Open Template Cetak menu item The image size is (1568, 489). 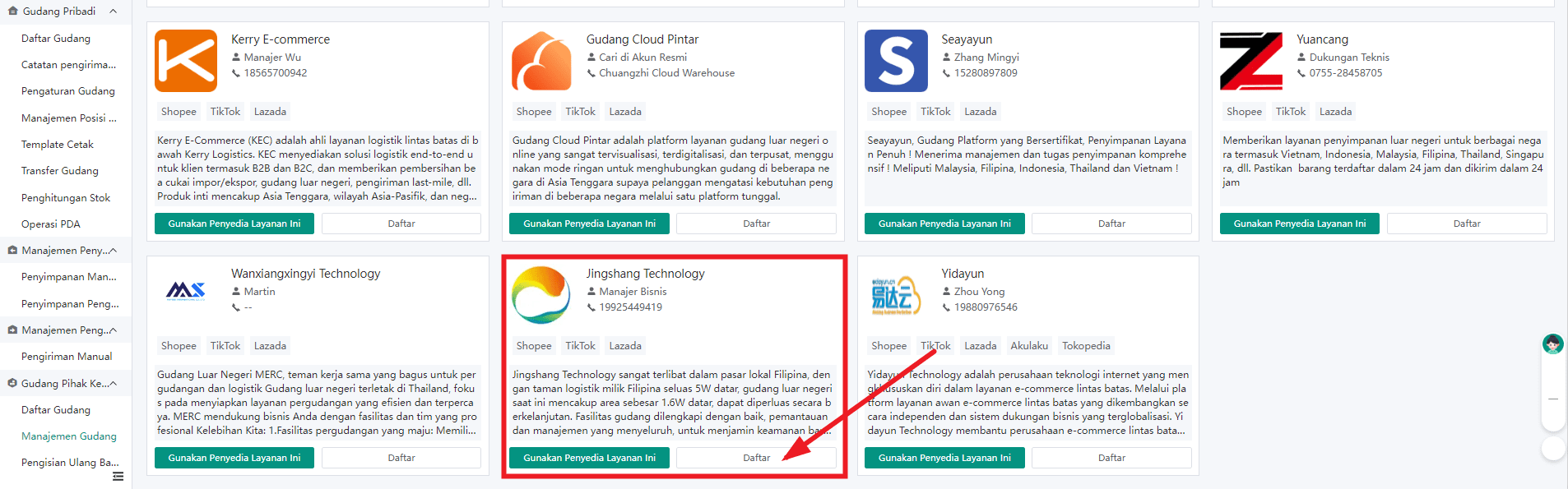click(58, 145)
